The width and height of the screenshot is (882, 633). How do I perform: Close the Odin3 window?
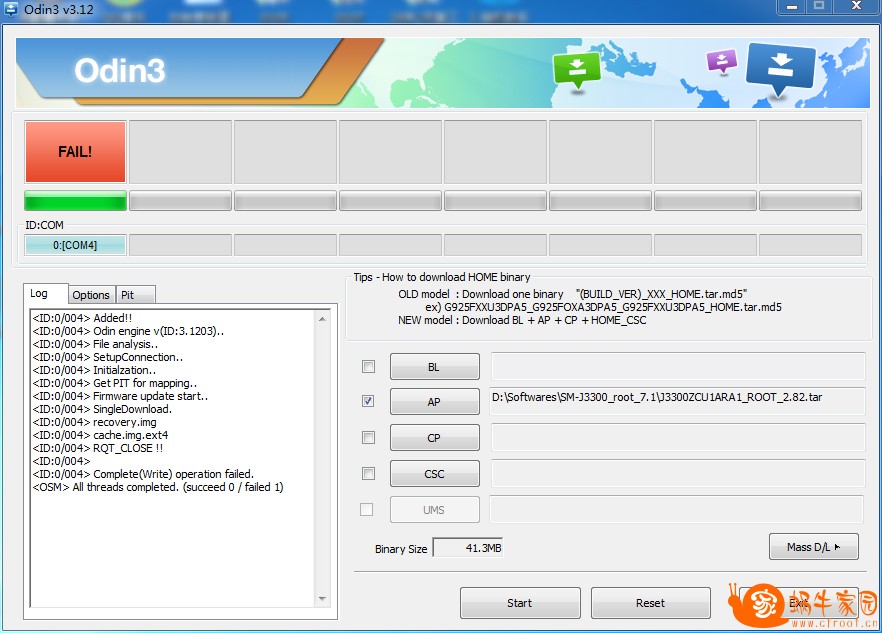(x=856, y=7)
